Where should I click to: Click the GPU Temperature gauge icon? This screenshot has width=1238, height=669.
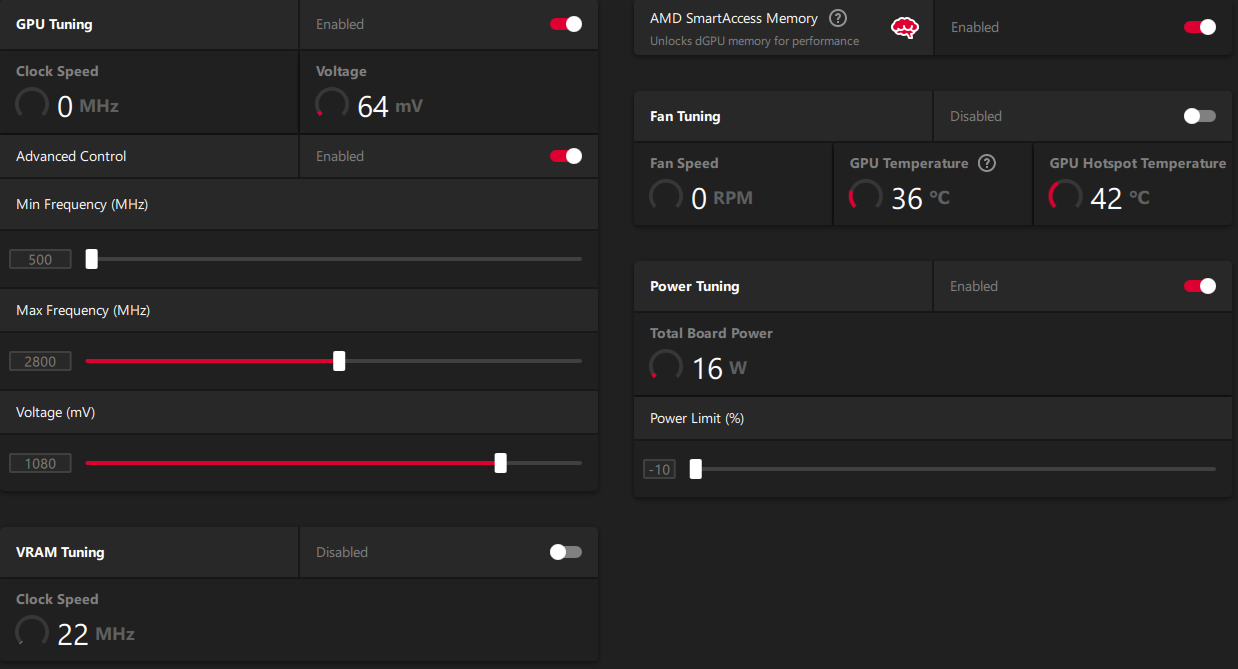pos(865,196)
